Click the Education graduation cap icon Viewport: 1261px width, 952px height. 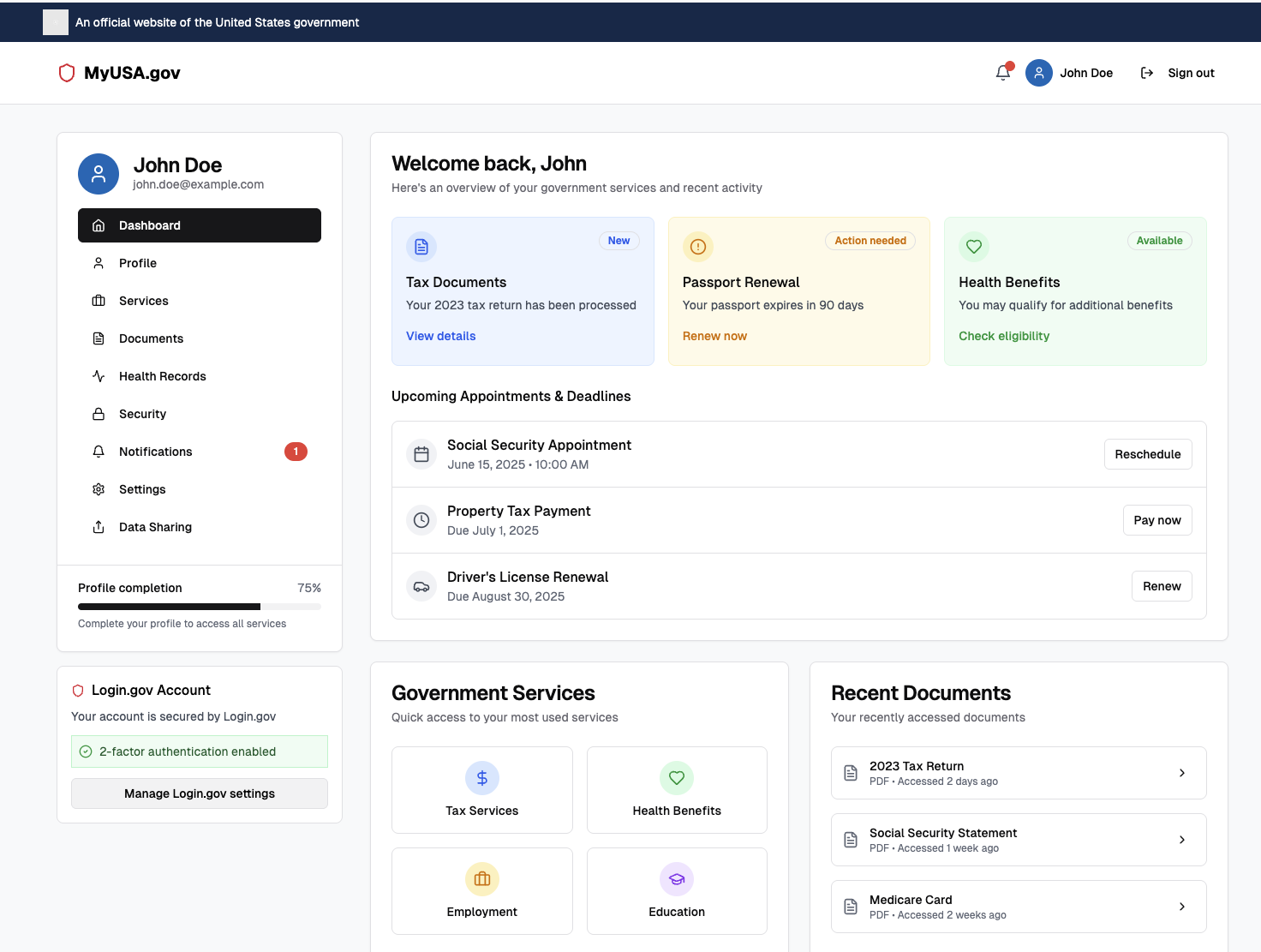[x=677, y=879]
